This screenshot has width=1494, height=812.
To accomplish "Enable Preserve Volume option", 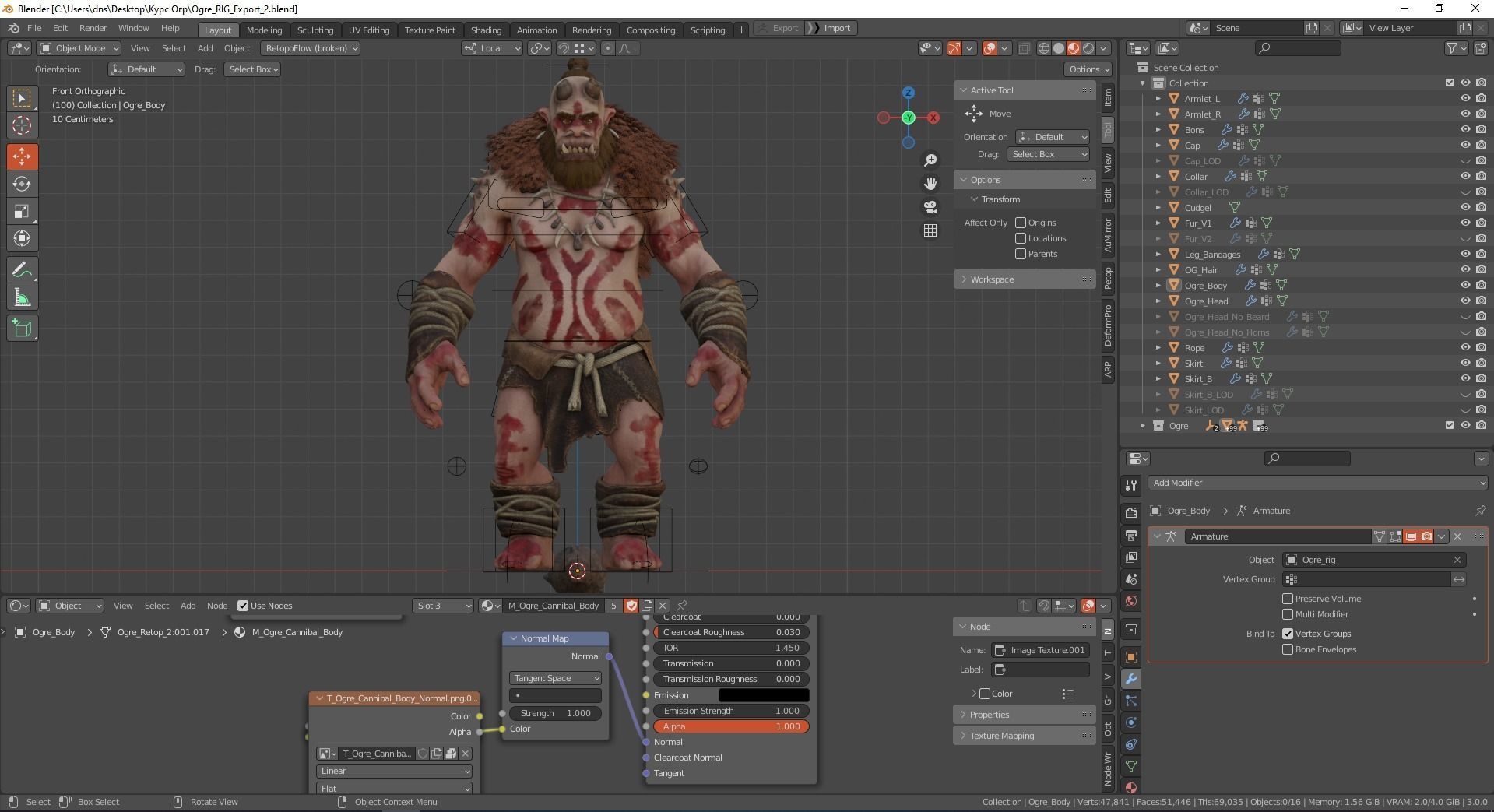I will (1288, 599).
